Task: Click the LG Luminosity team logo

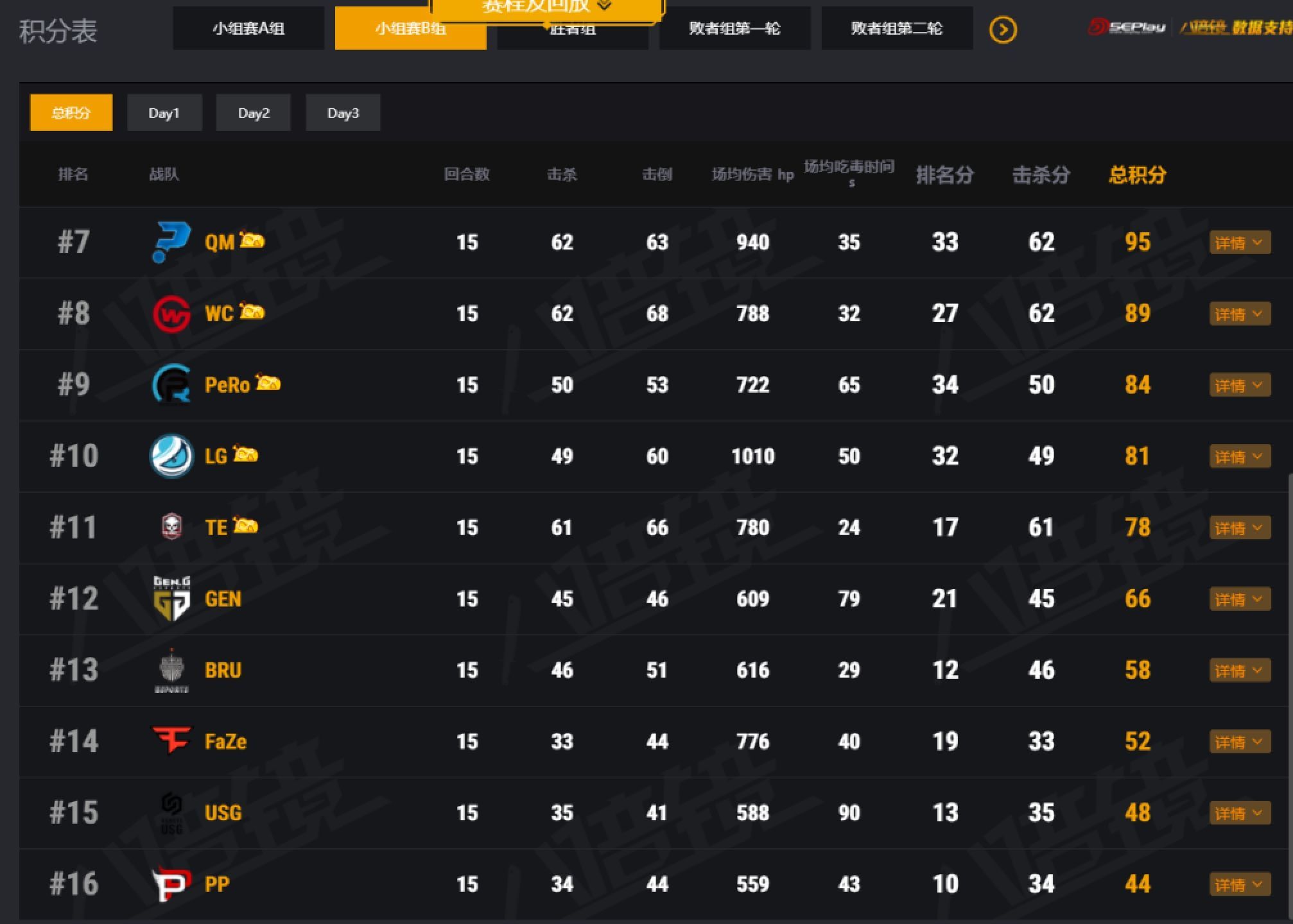Action: point(171,456)
